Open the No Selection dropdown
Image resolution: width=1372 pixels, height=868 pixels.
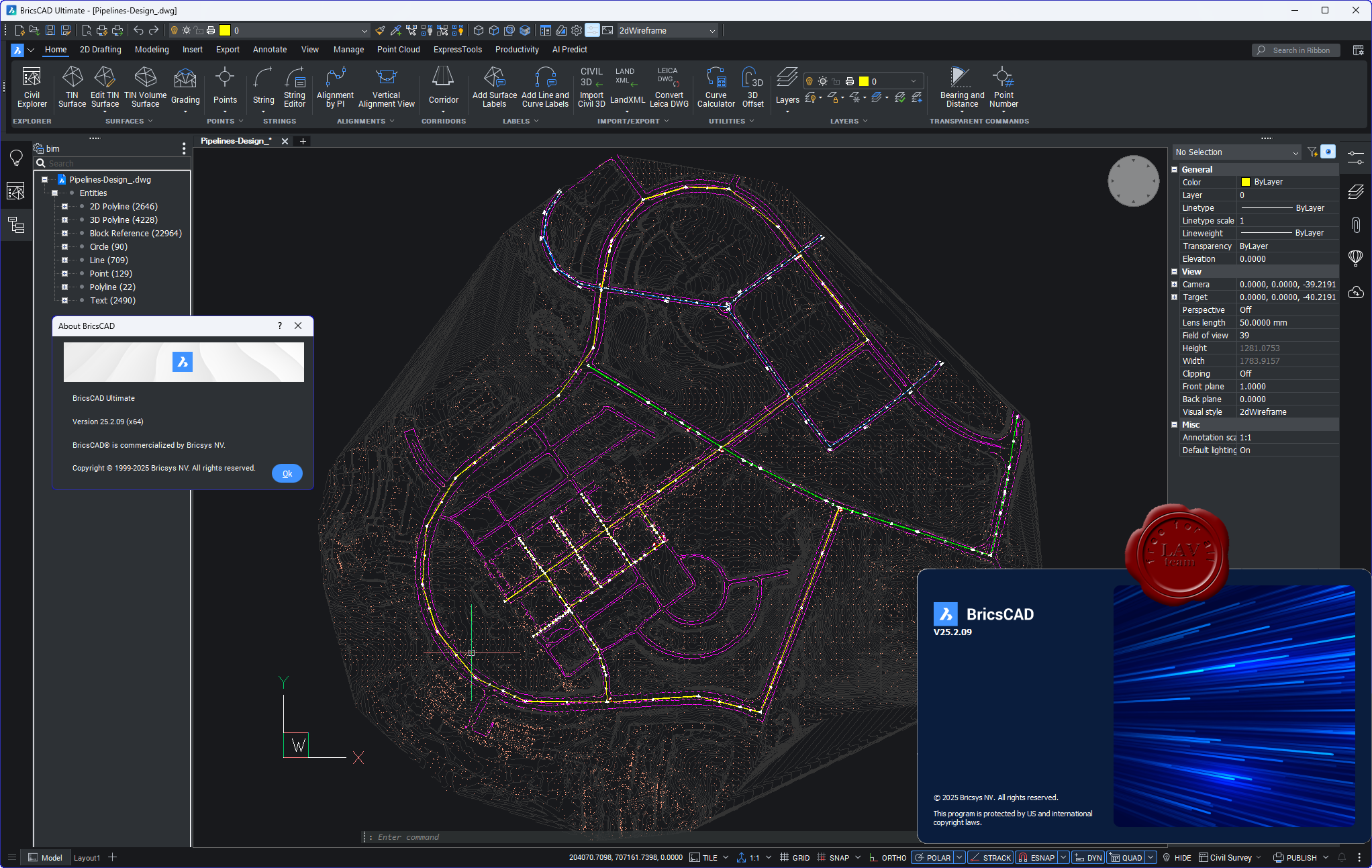point(1236,152)
